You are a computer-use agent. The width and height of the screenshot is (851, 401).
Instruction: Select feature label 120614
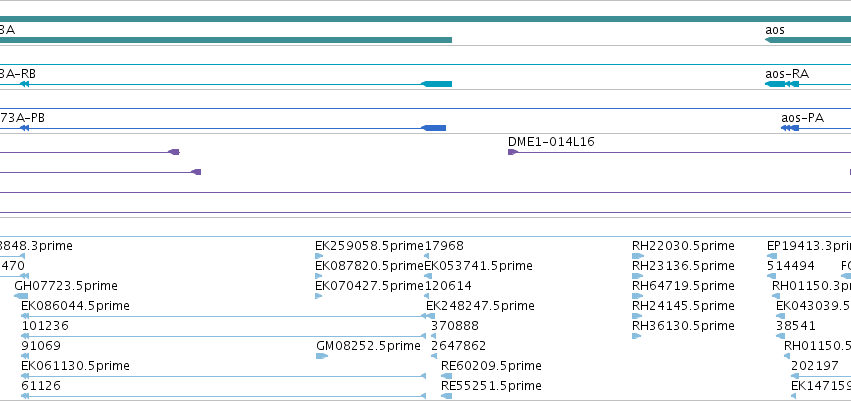coord(448,286)
